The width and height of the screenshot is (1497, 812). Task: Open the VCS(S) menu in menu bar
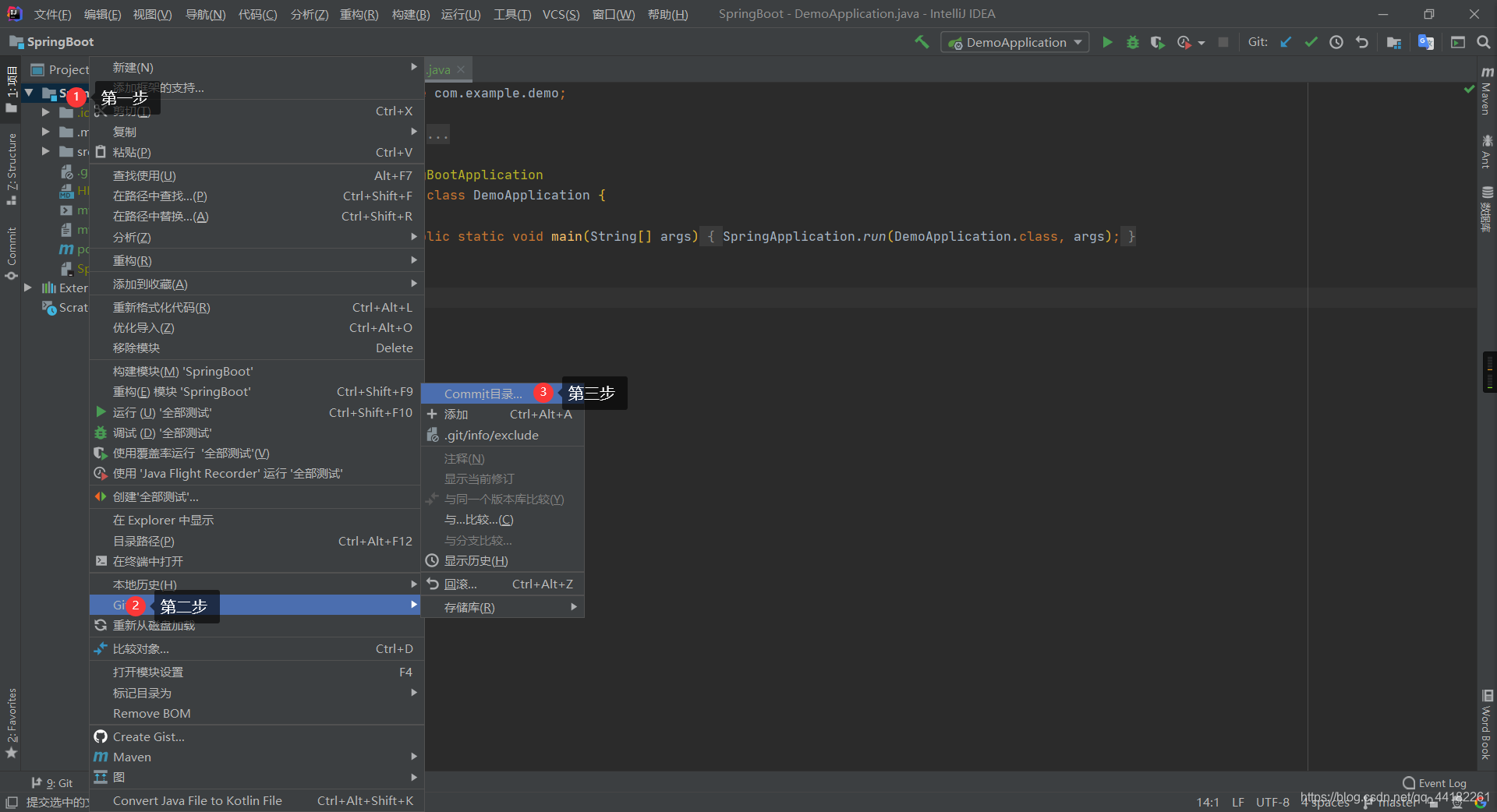click(561, 14)
